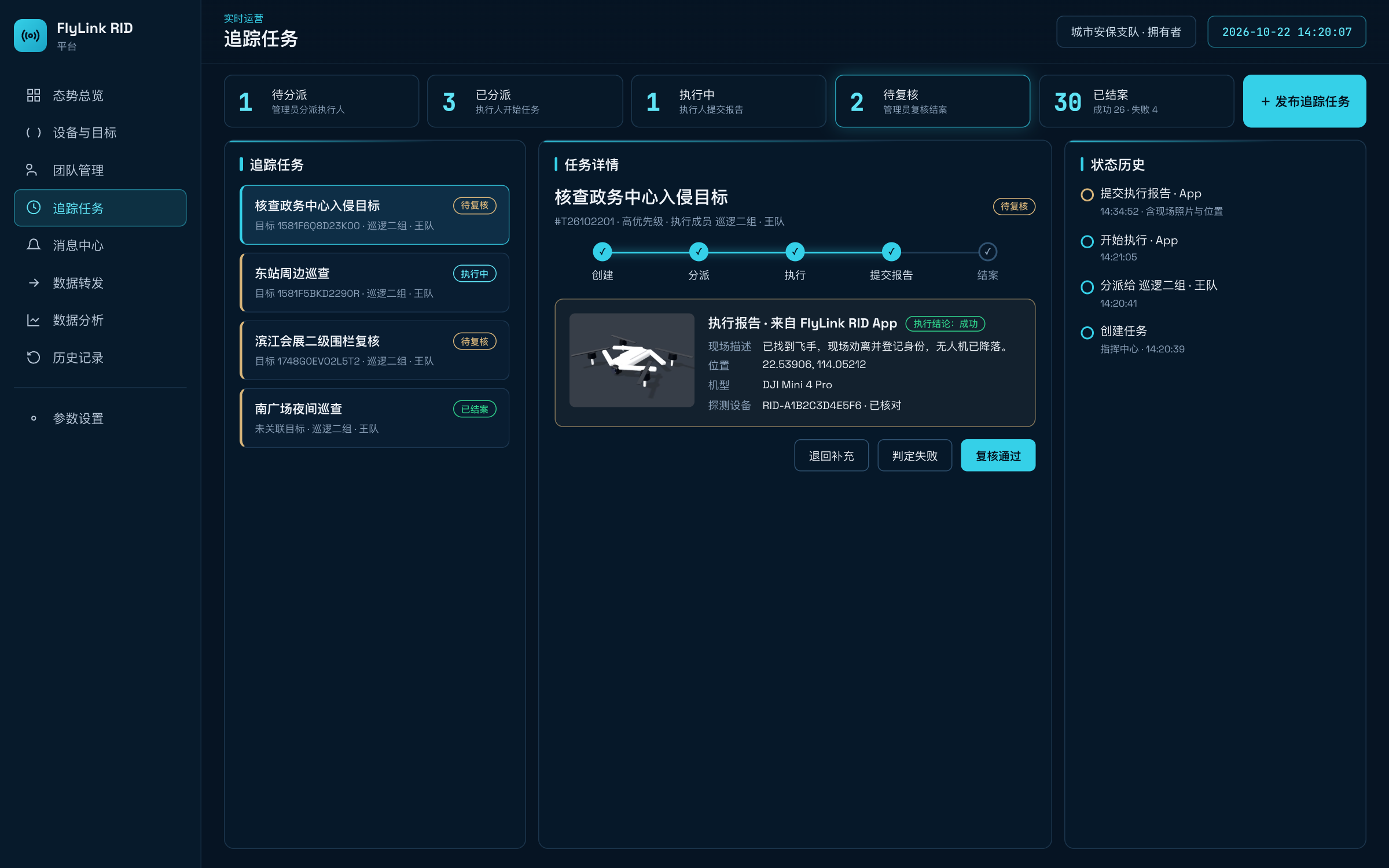Click 判定失败 button

[914, 455]
